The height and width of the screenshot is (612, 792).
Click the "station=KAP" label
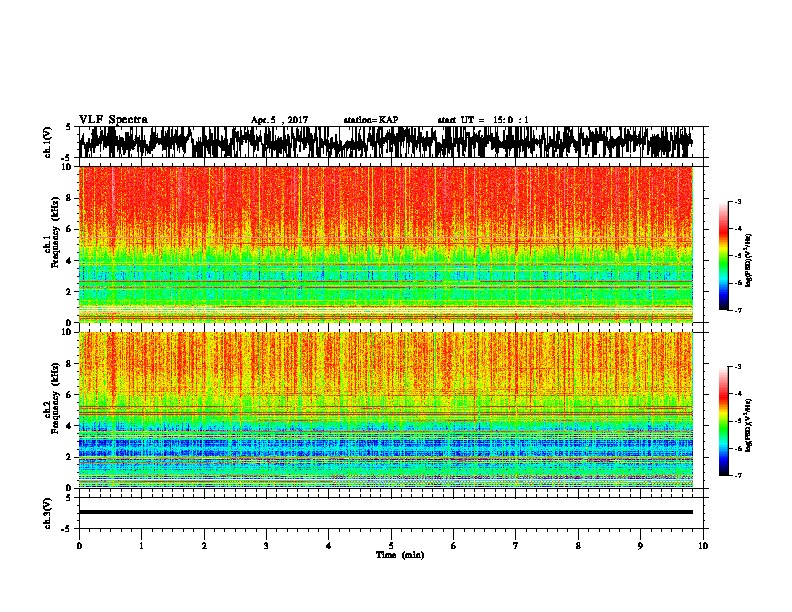pyautogui.click(x=371, y=120)
